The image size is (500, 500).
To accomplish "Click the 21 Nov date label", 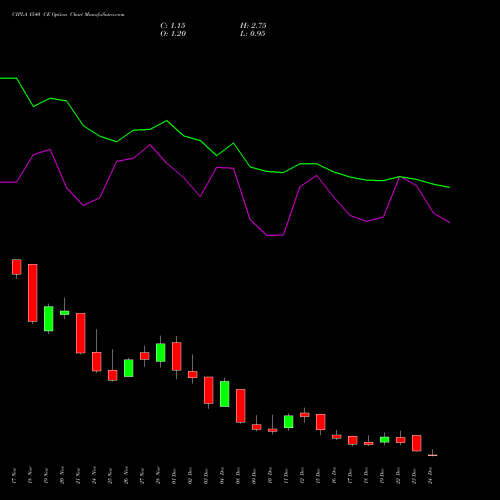I will pos(78,476).
